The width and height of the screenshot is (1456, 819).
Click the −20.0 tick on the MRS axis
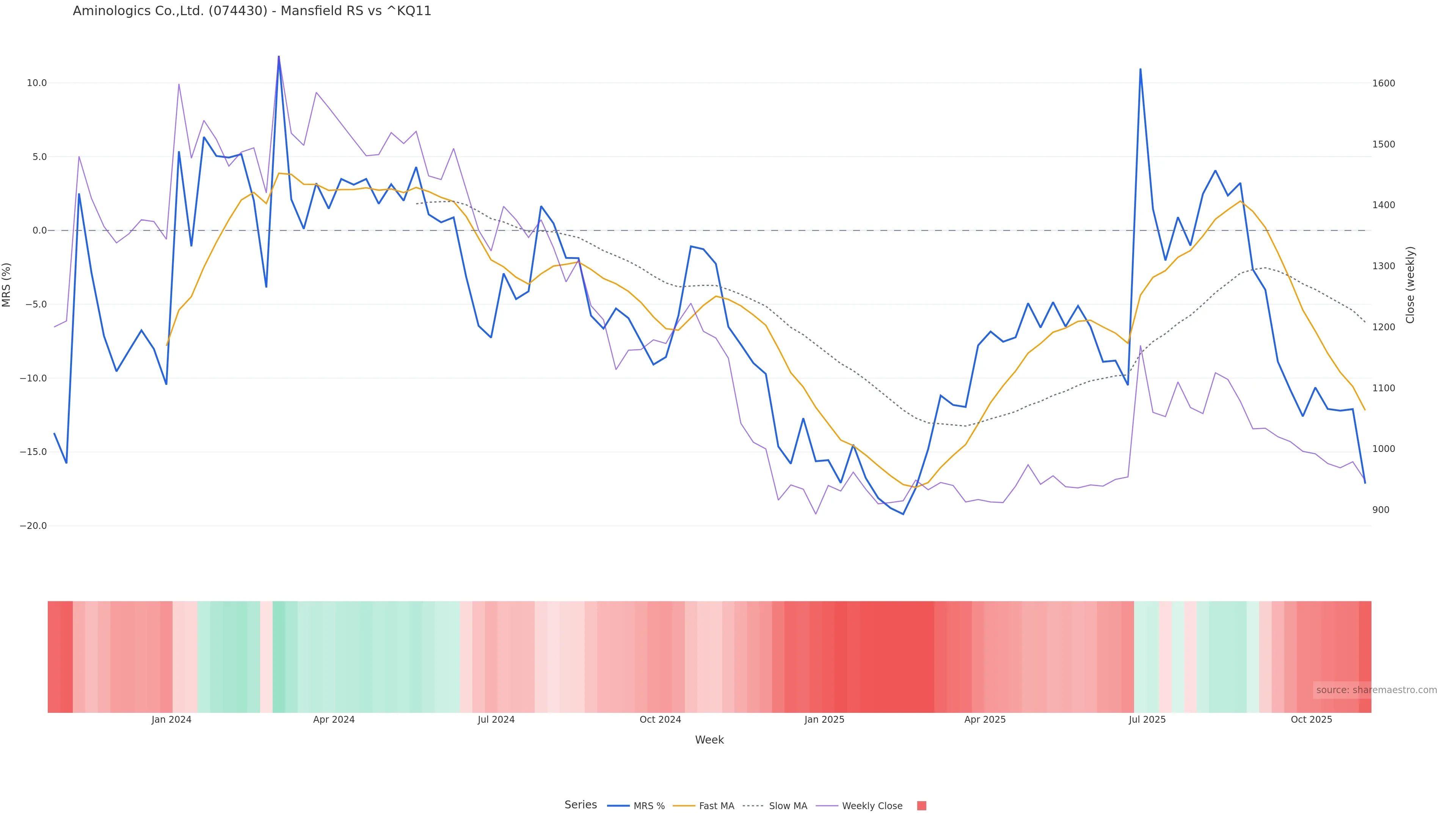coord(33,526)
